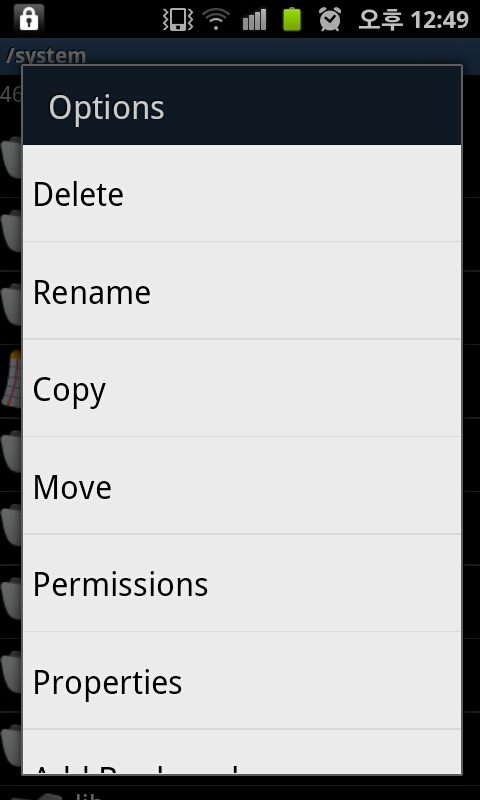Select the Copy option
The height and width of the screenshot is (800, 480).
click(242, 388)
